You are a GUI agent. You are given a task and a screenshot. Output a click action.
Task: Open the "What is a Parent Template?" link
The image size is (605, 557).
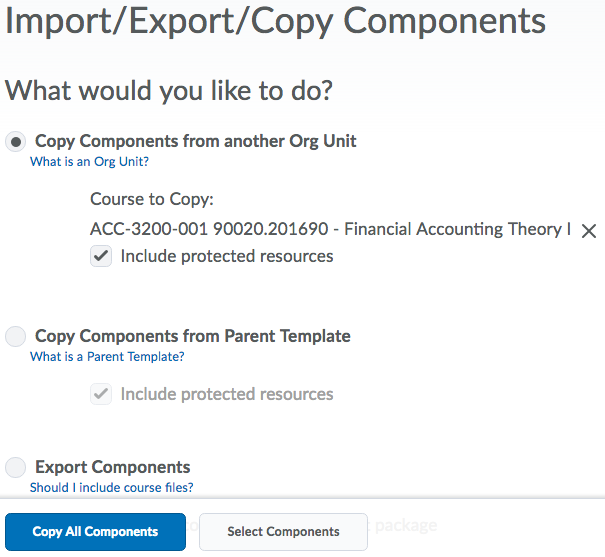(x=107, y=357)
